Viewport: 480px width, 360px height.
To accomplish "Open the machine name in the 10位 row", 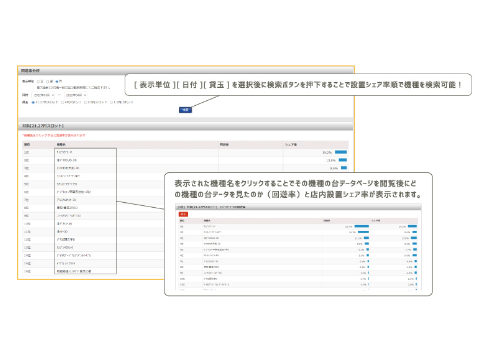I will click(64, 224).
